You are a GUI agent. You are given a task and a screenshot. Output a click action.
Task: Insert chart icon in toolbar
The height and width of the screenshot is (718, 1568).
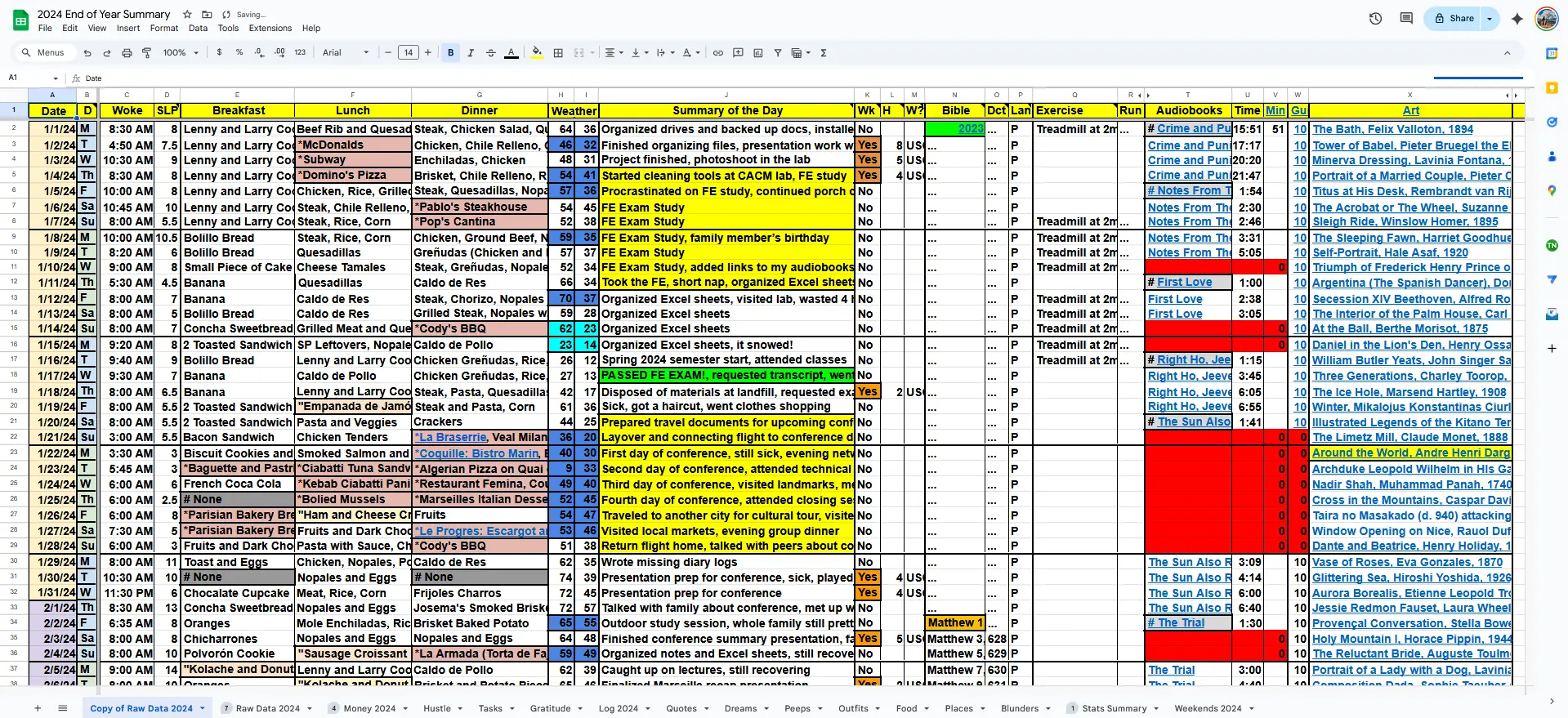(757, 53)
